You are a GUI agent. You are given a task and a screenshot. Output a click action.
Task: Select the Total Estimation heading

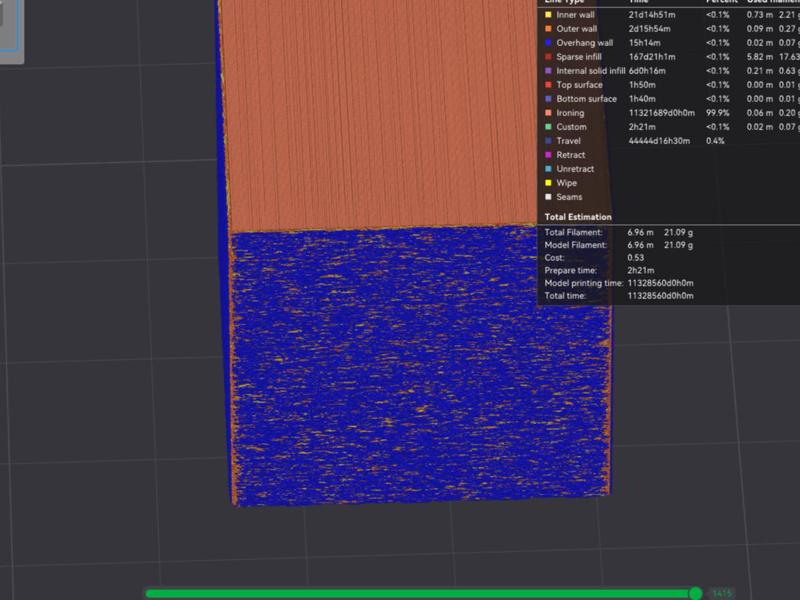tap(578, 217)
